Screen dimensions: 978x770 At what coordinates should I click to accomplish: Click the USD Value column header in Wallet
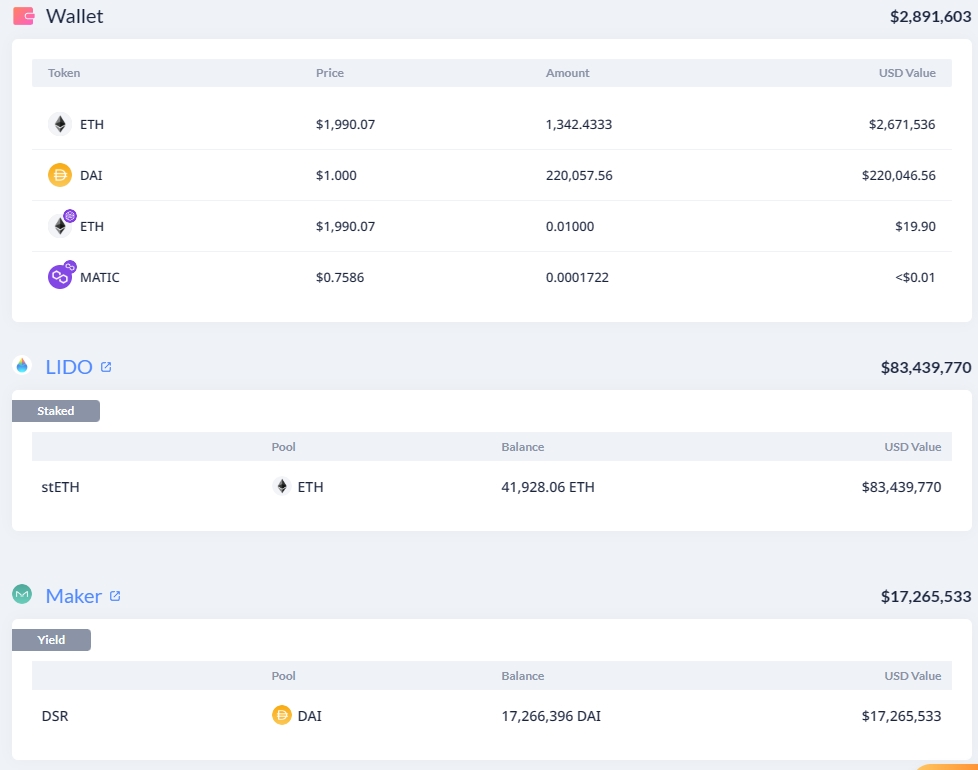tap(907, 73)
